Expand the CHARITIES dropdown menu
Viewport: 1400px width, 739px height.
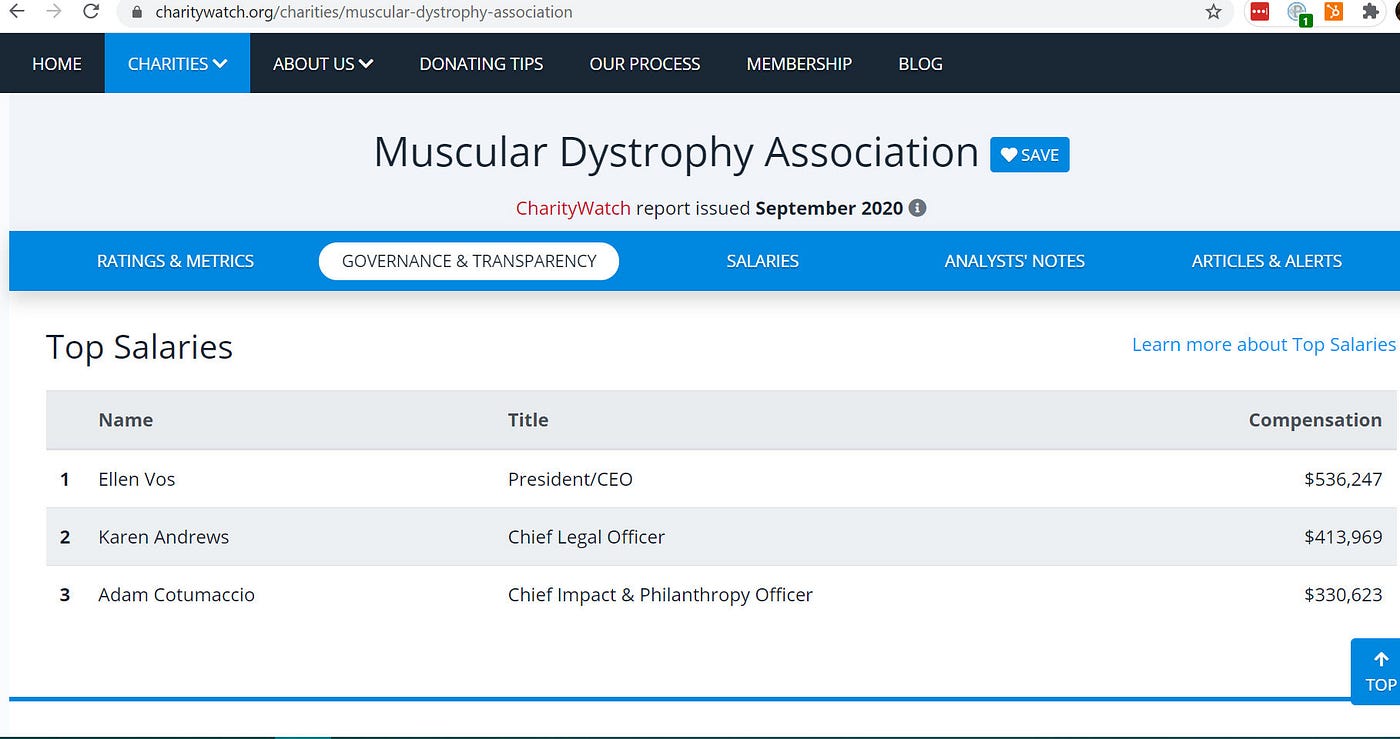point(177,63)
